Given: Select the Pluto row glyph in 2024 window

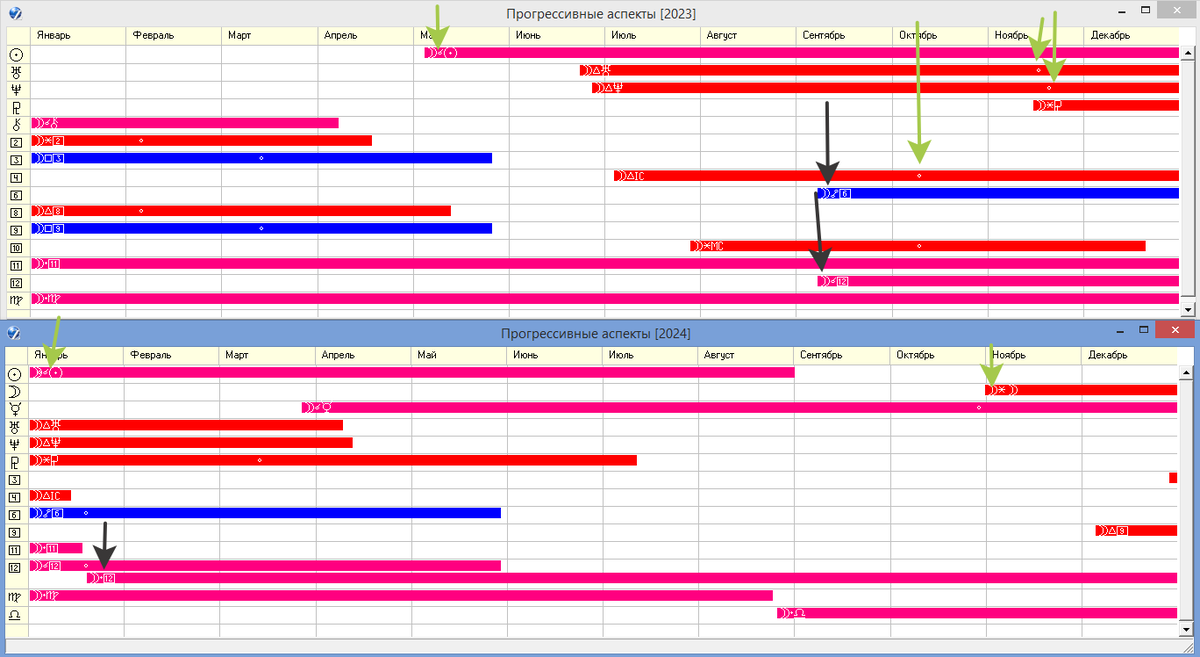Looking at the screenshot, I should (15, 461).
